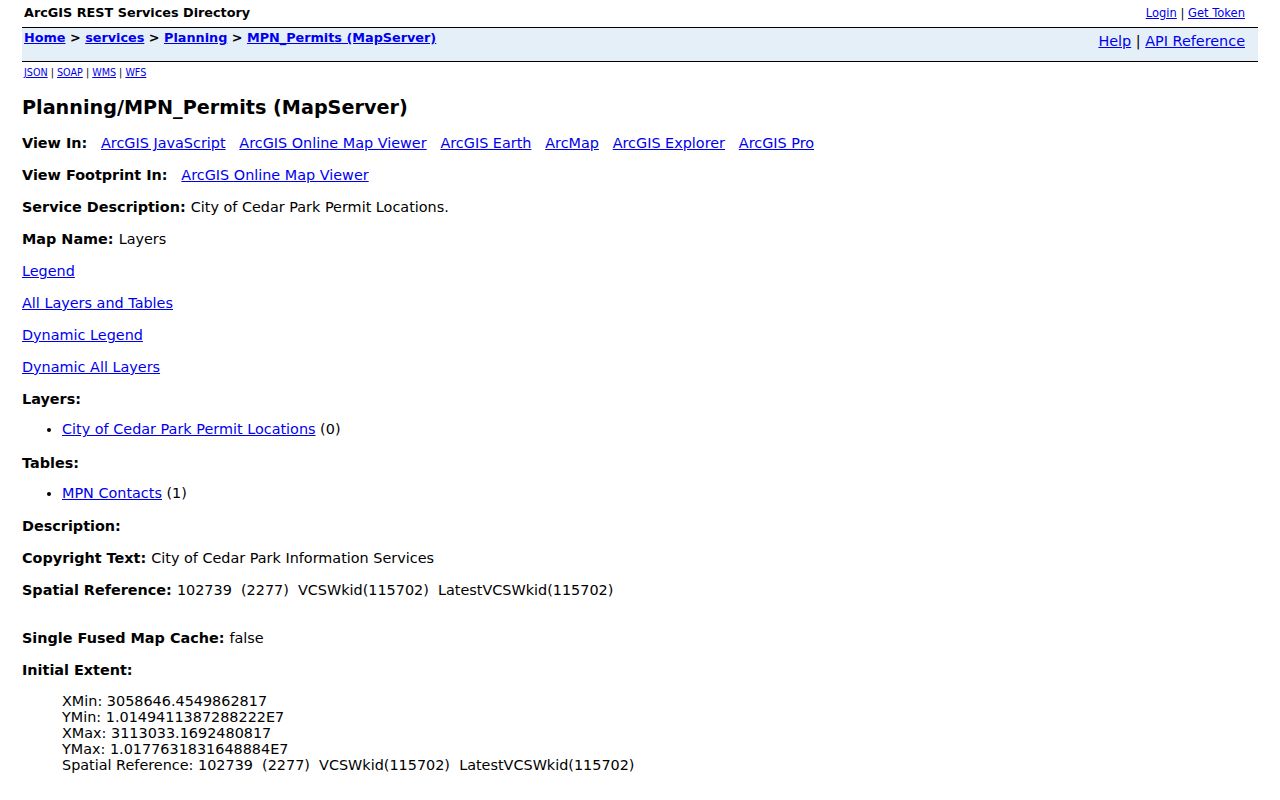Navigate to the Planning folder breadcrumb
The height and width of the screenshot is (800, 1280).
196,38
